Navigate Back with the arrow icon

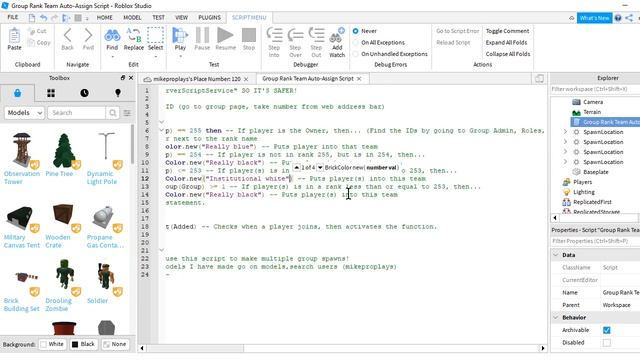point(67,36)
